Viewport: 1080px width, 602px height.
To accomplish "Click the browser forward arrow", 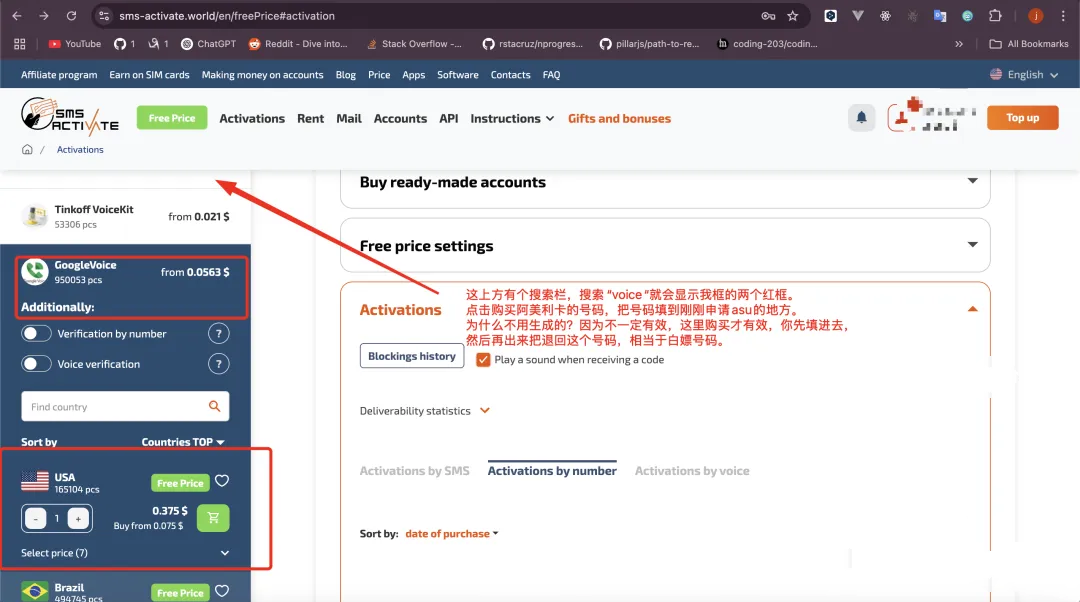I will [x=44, y=16].
